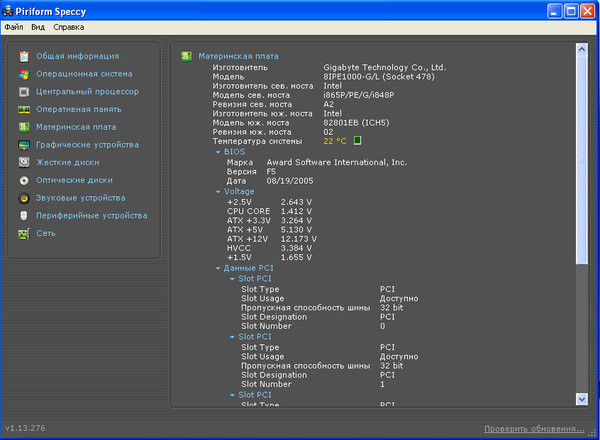The height and width of the screenshot is (440, 600).
Task: Click the Piriform Speccy title bar icon
Action: [7, 11]
